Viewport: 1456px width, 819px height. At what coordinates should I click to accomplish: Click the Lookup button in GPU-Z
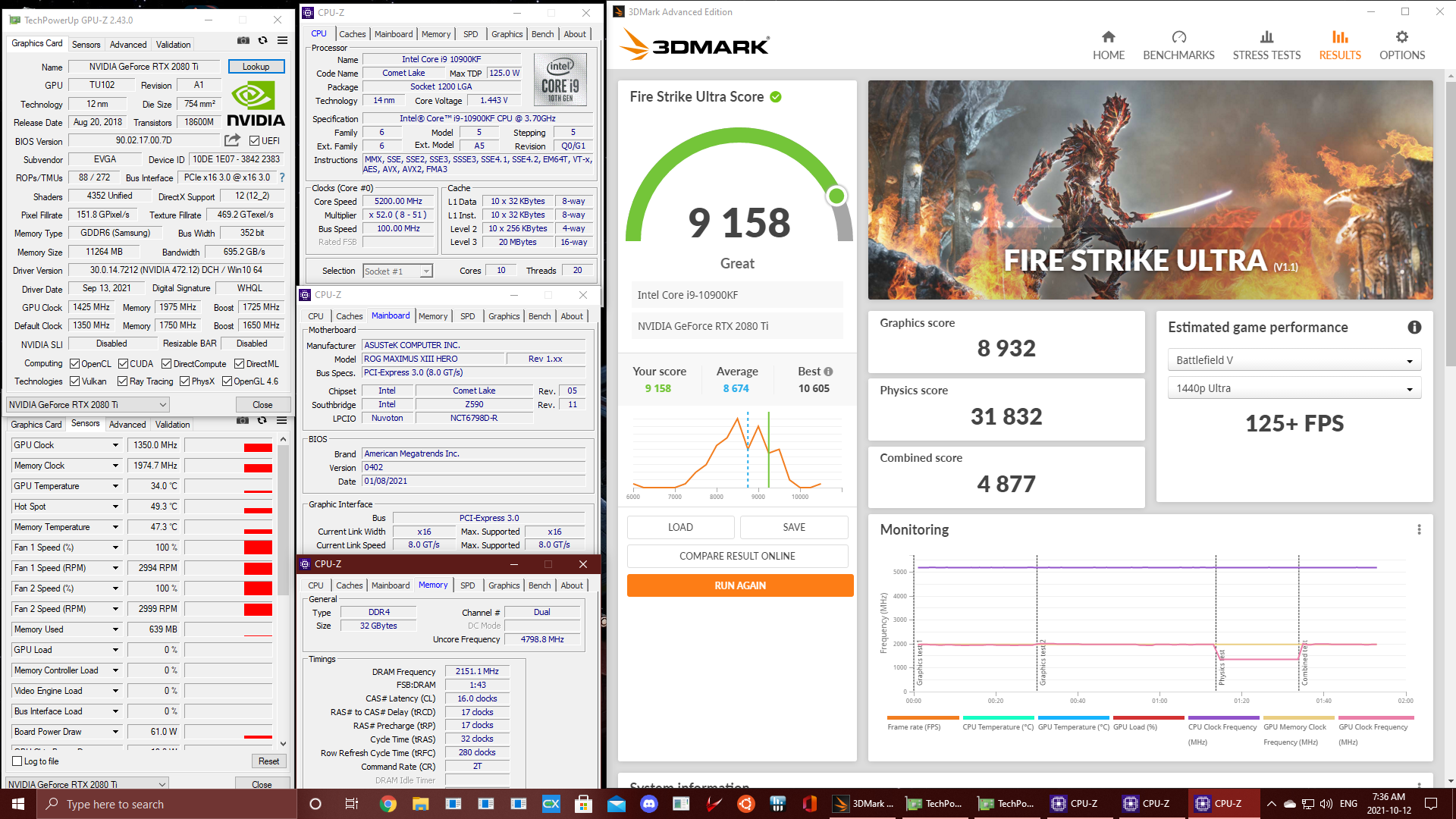point(256,67)
